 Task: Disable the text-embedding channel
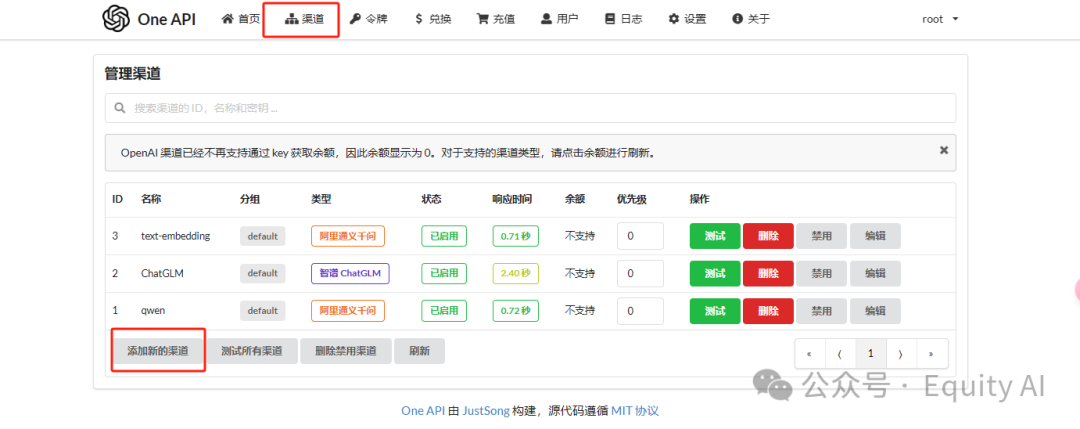pyautogui.click(x=822, y=236)
